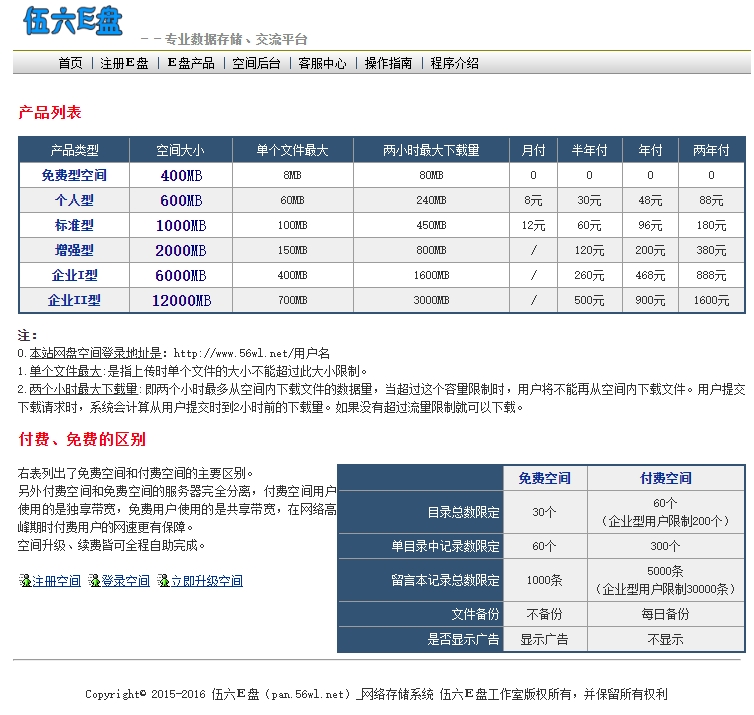
Task: Click underlined 两个小时最大下载量 note text
Action: pyautogui.click(x=83, y=389)
